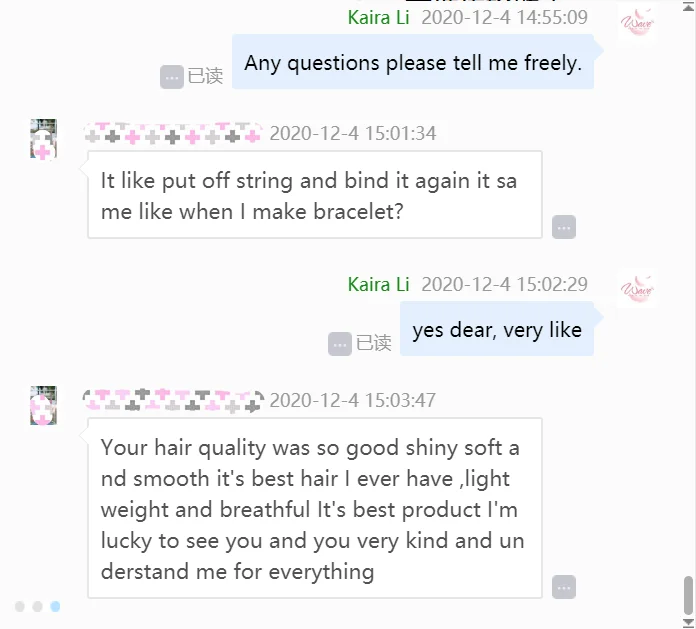696x629 pixels.
Task: Open customer avatar beside the 15:03:47 message
Action: [x=43, y=406]
